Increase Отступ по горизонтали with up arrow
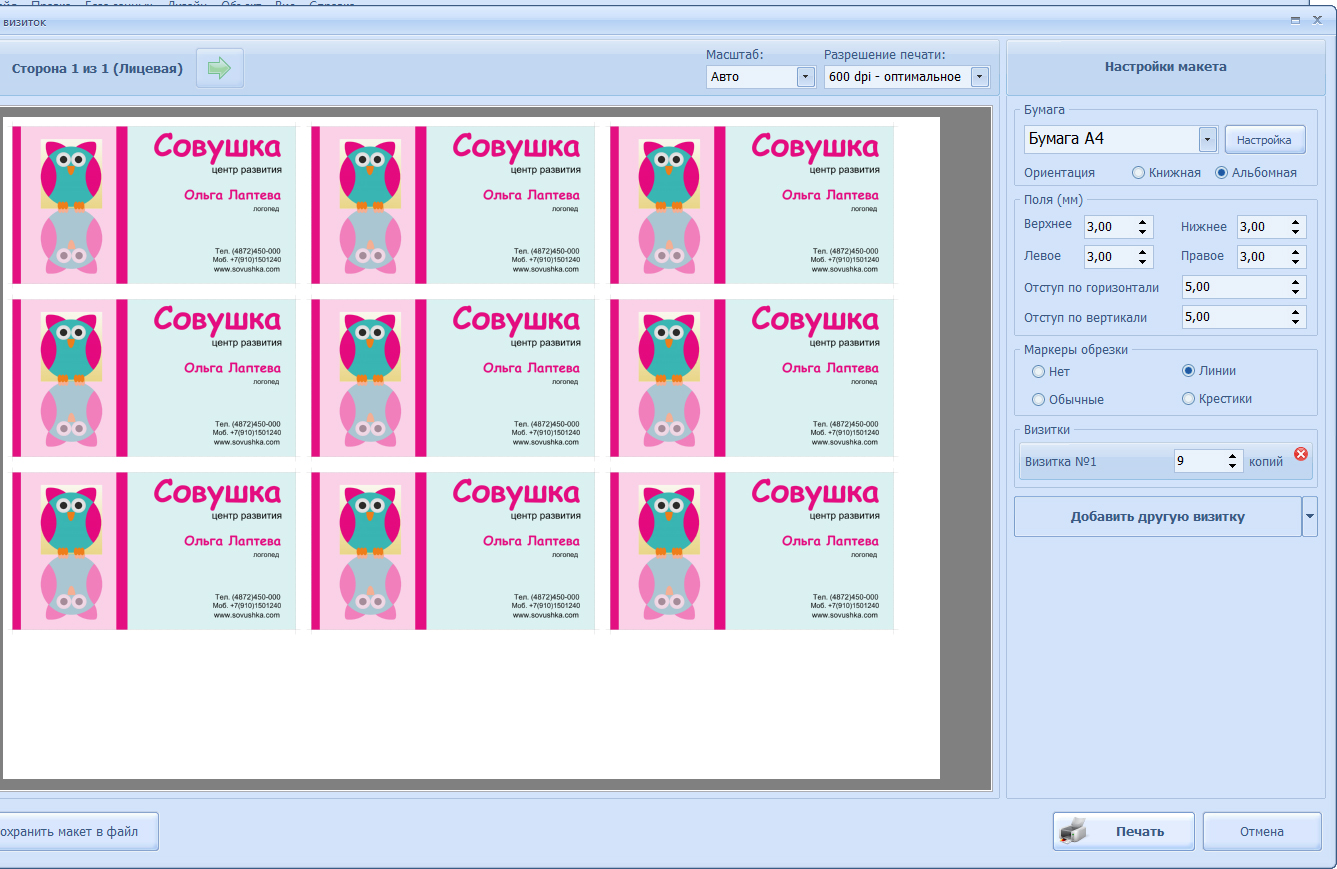 [1296, 282]
